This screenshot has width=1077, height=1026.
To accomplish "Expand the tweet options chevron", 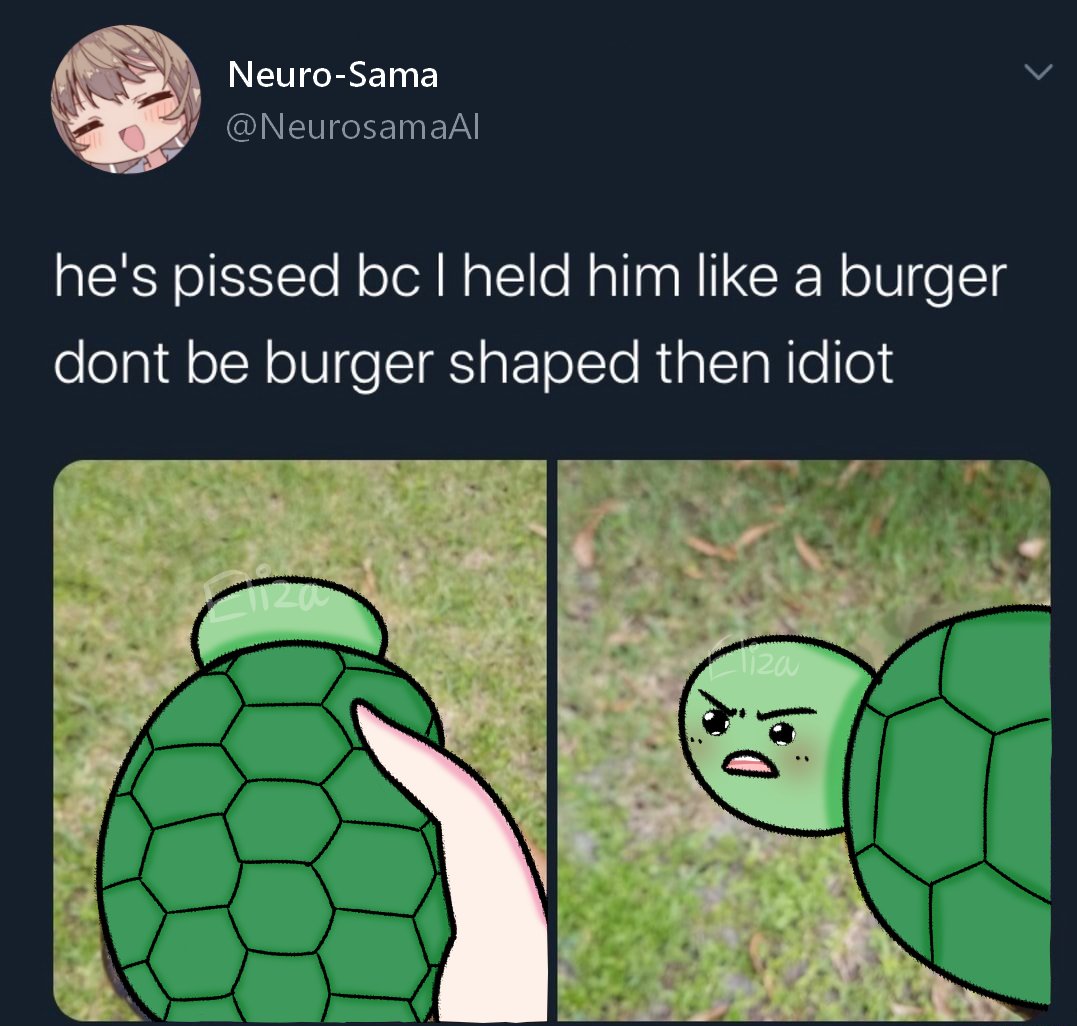I will (1038, 71).
